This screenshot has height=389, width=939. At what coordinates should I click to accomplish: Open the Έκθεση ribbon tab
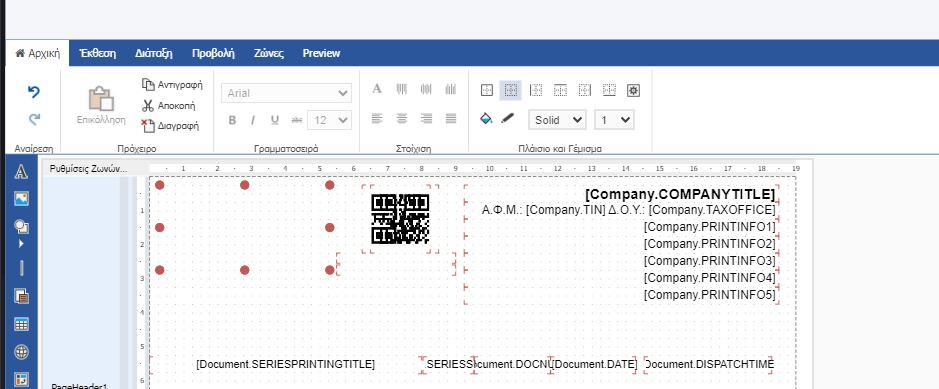98,53
